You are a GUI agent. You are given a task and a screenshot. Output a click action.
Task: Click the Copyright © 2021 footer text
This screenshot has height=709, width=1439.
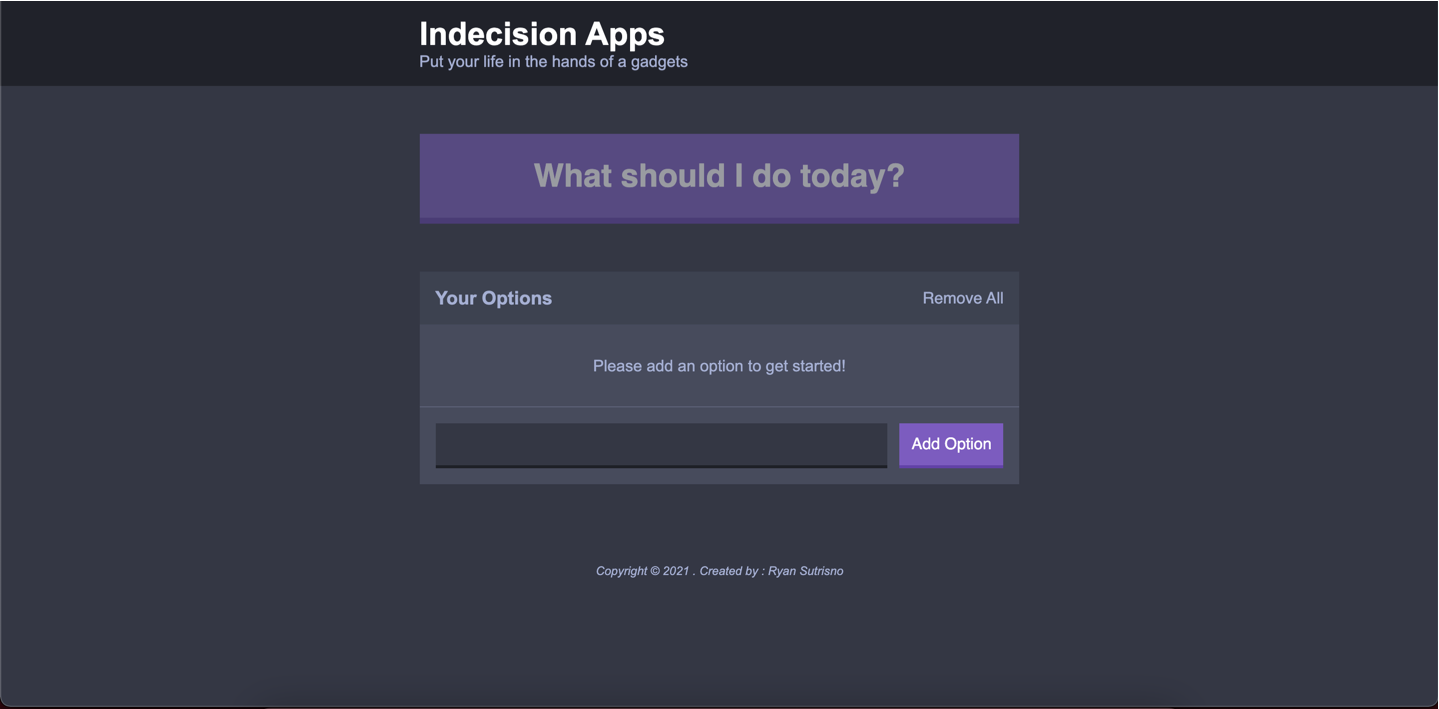[x=642, y=571]
